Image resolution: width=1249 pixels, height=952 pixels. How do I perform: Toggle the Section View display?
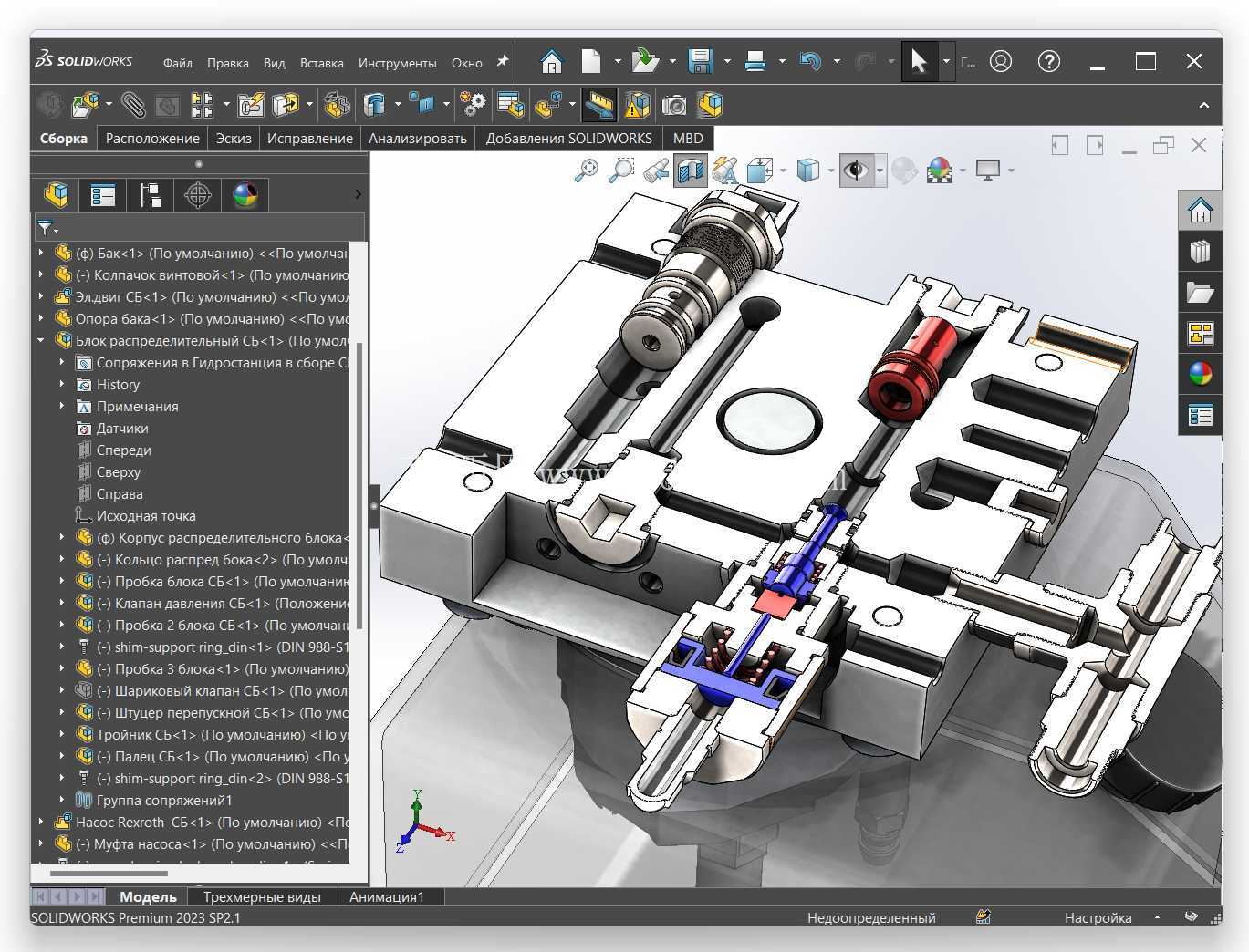click(691, 170)
